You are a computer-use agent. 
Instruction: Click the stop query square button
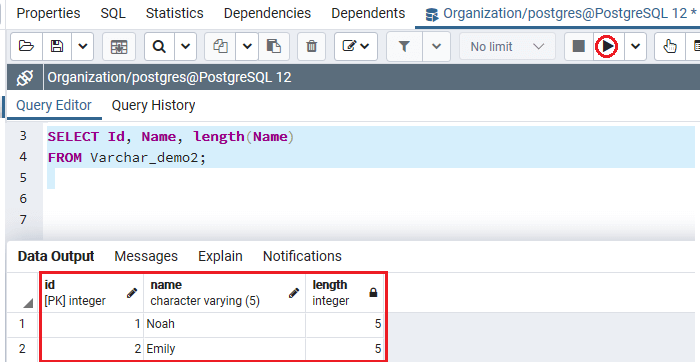(x=579, y=46)
